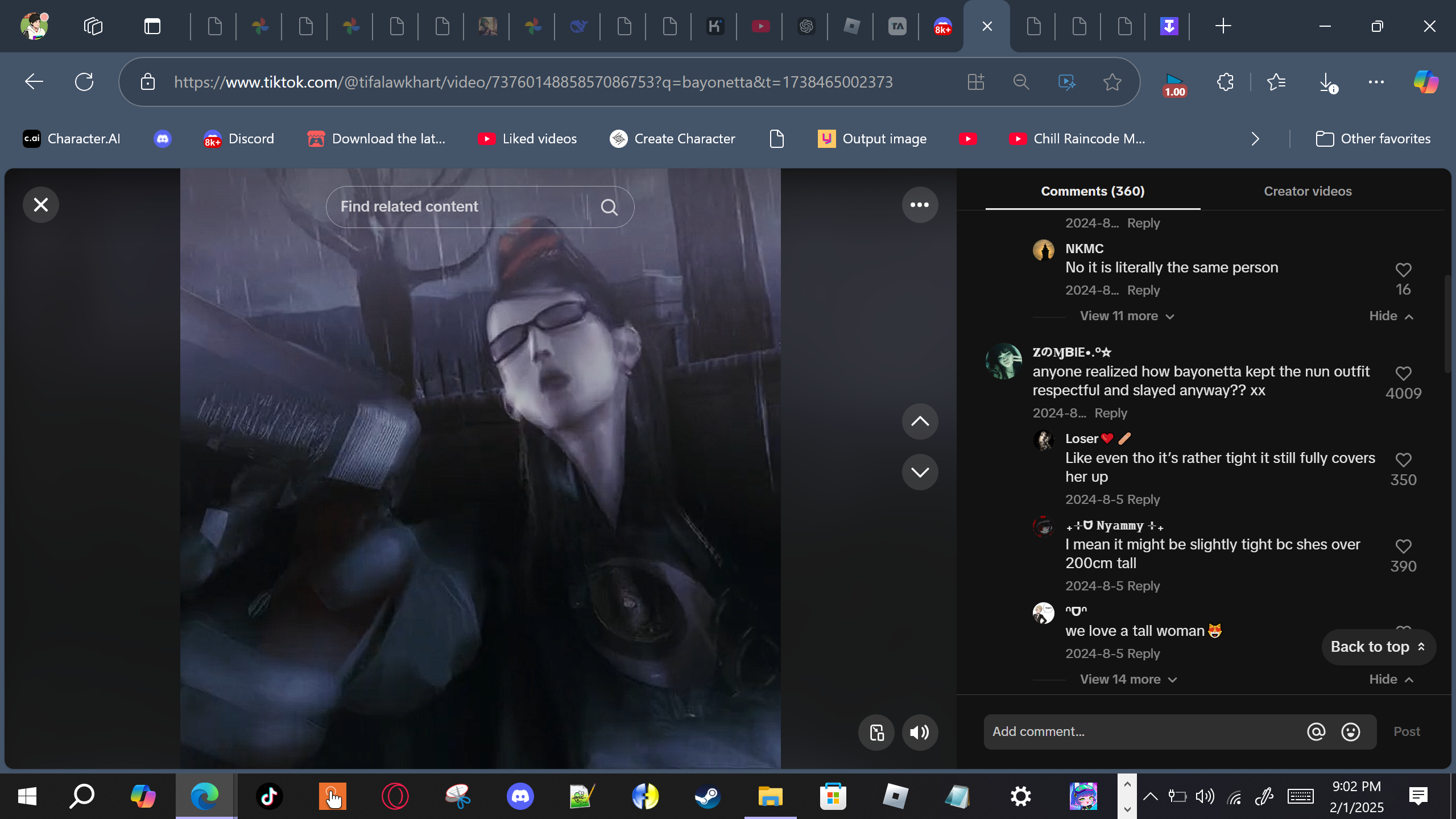The image size is (1456, 819).
Task: Mute the video sound
Action: point(920,733)
